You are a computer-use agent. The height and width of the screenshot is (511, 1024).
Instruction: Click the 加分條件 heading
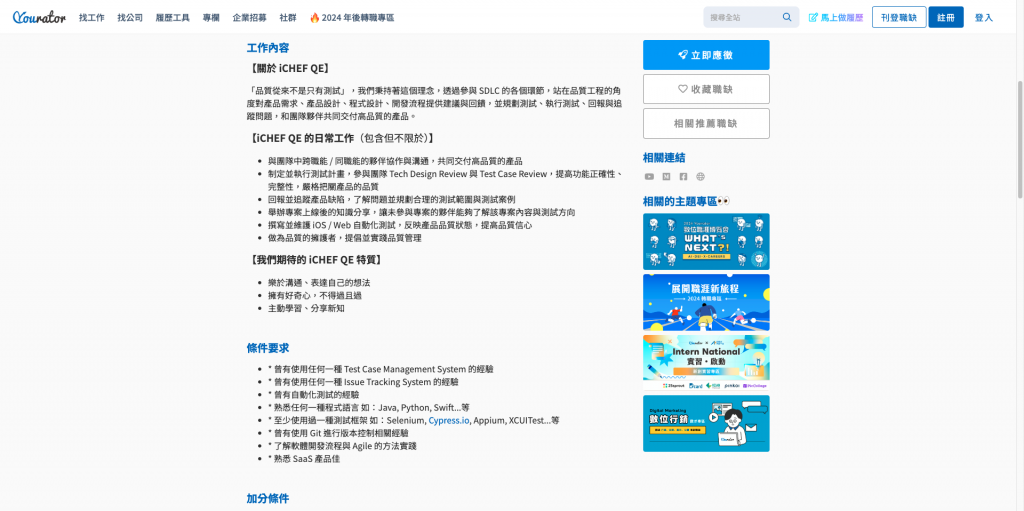coord(268,498)
